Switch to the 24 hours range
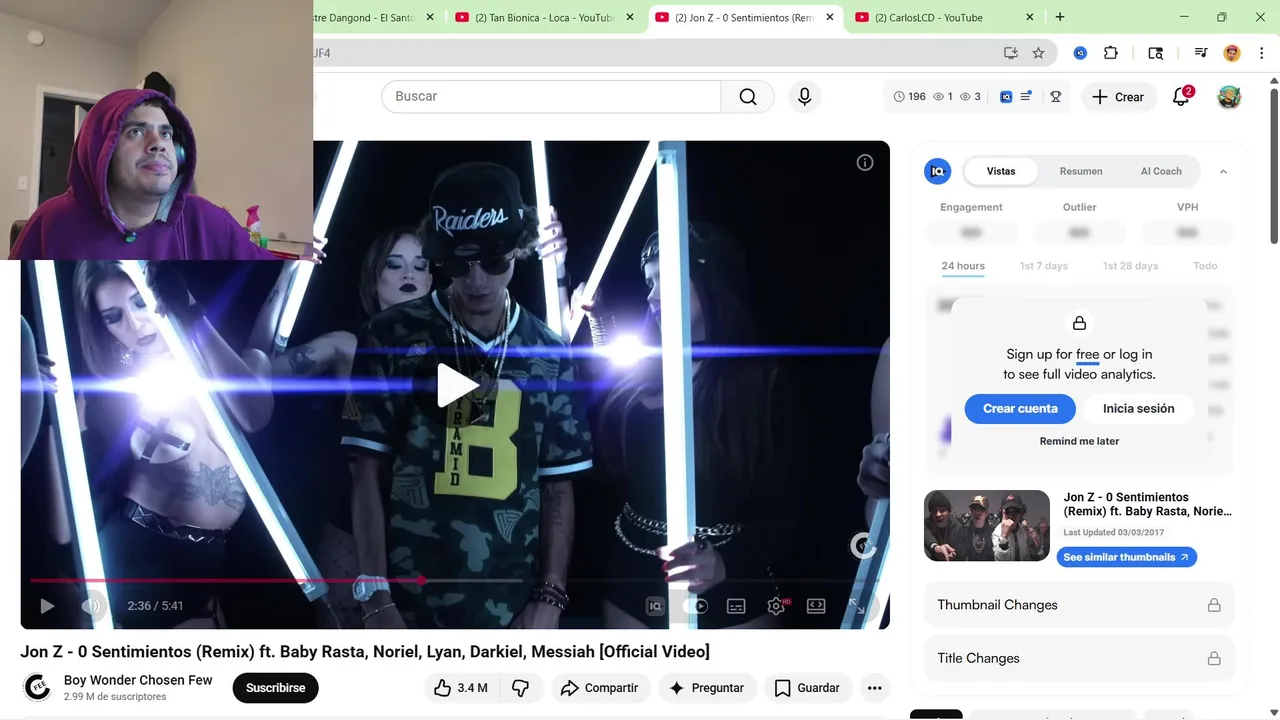This screenshot has height=720, width=1280. [963, 266]
